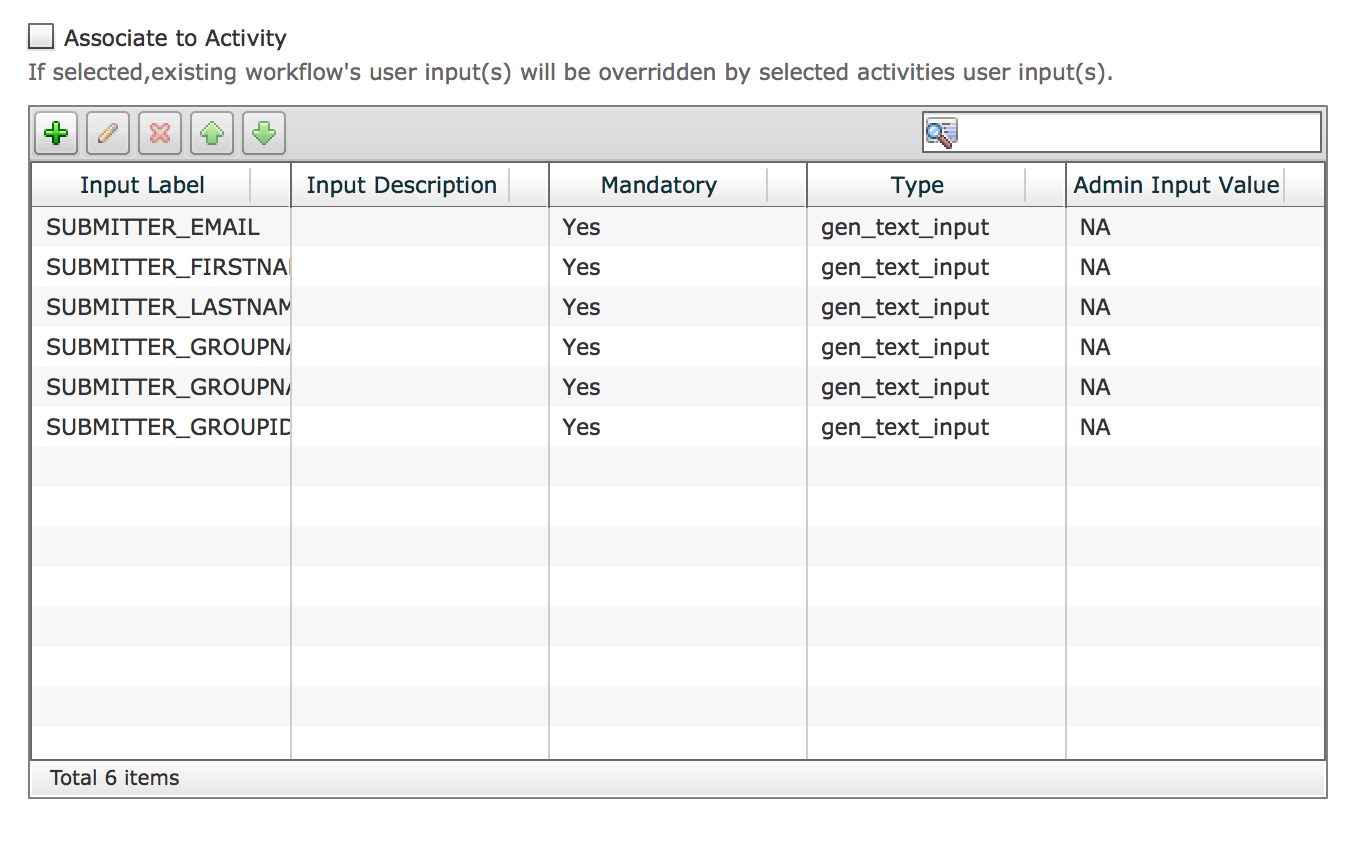This screenshot has height=842, width=1368.
Task: Enable the Associate to Activity checkbox
Action: [x=41, y=38]
